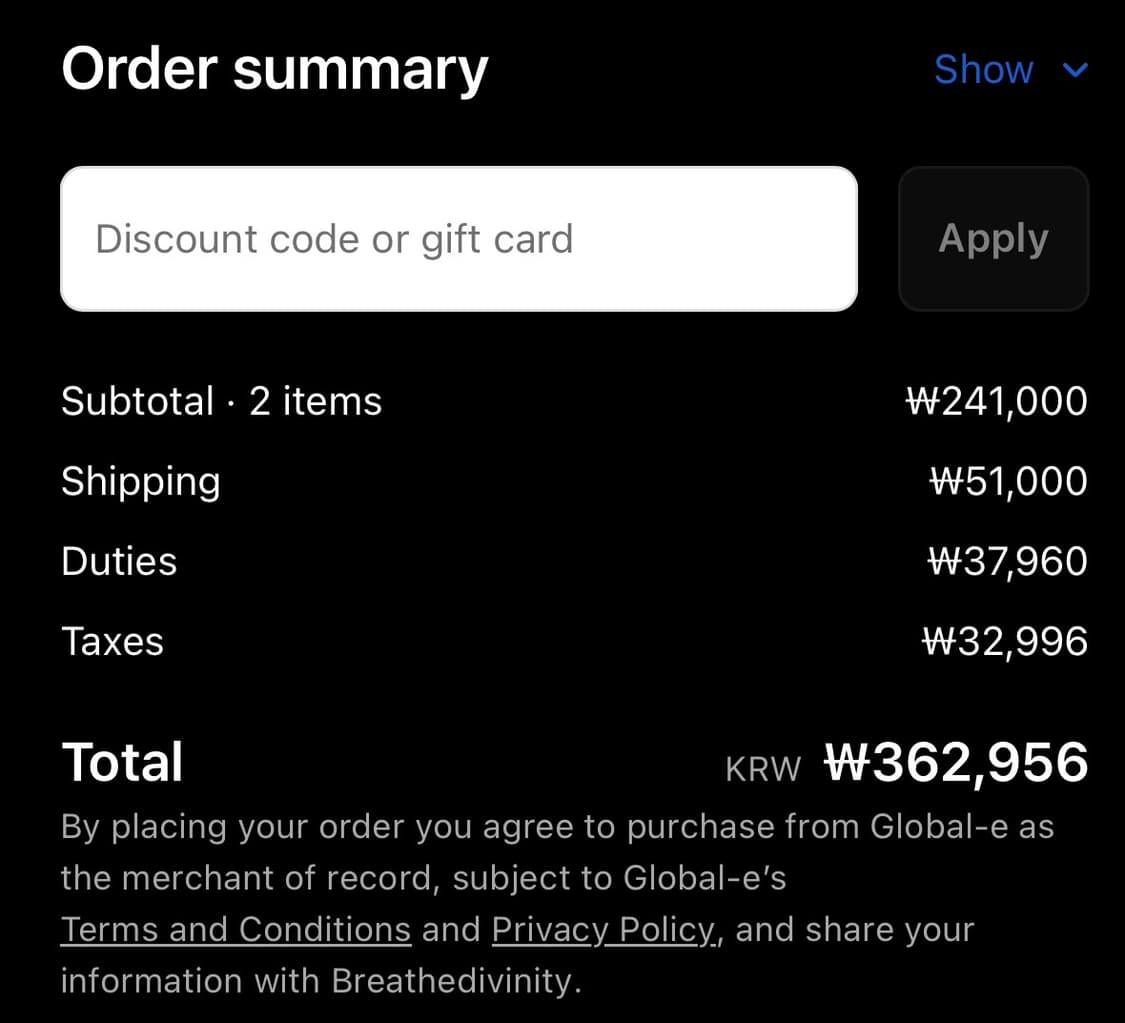
Task: Click the Taxes label
Action: click(x=112, y=642)
